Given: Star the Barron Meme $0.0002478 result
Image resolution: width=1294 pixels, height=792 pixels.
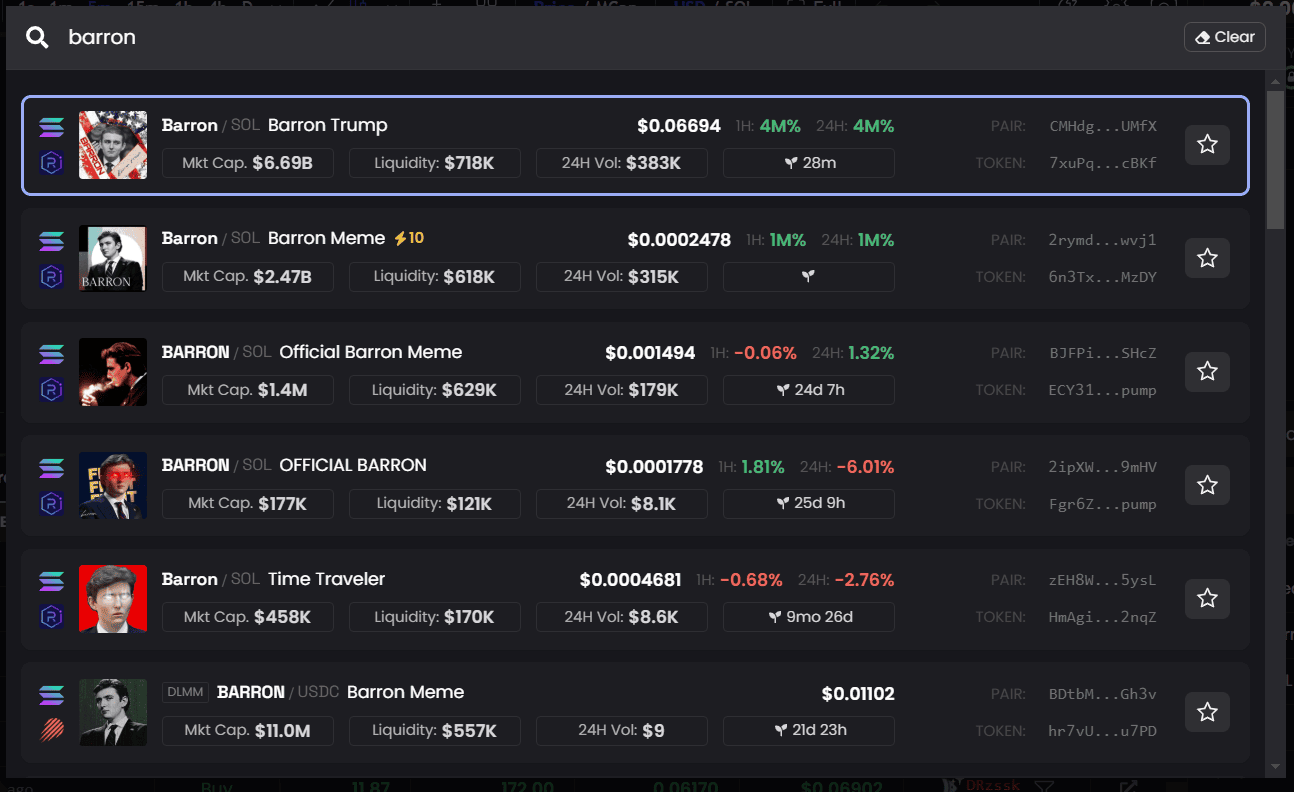Looking at the screenshot, I should pos(1207,258).
